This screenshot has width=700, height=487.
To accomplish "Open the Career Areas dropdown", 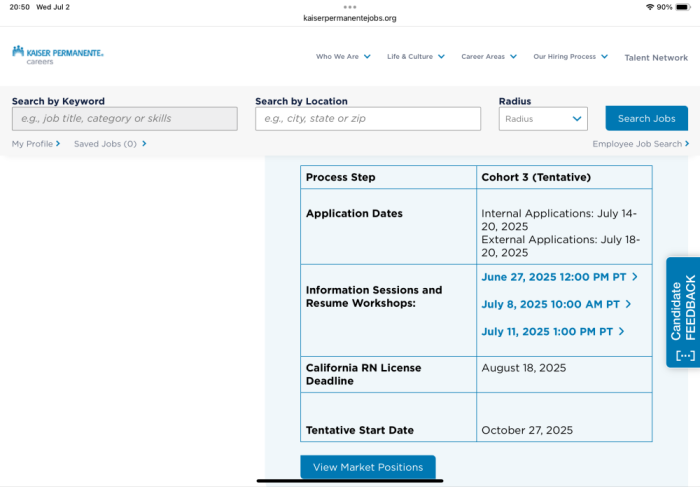I will tap(488, 57).
